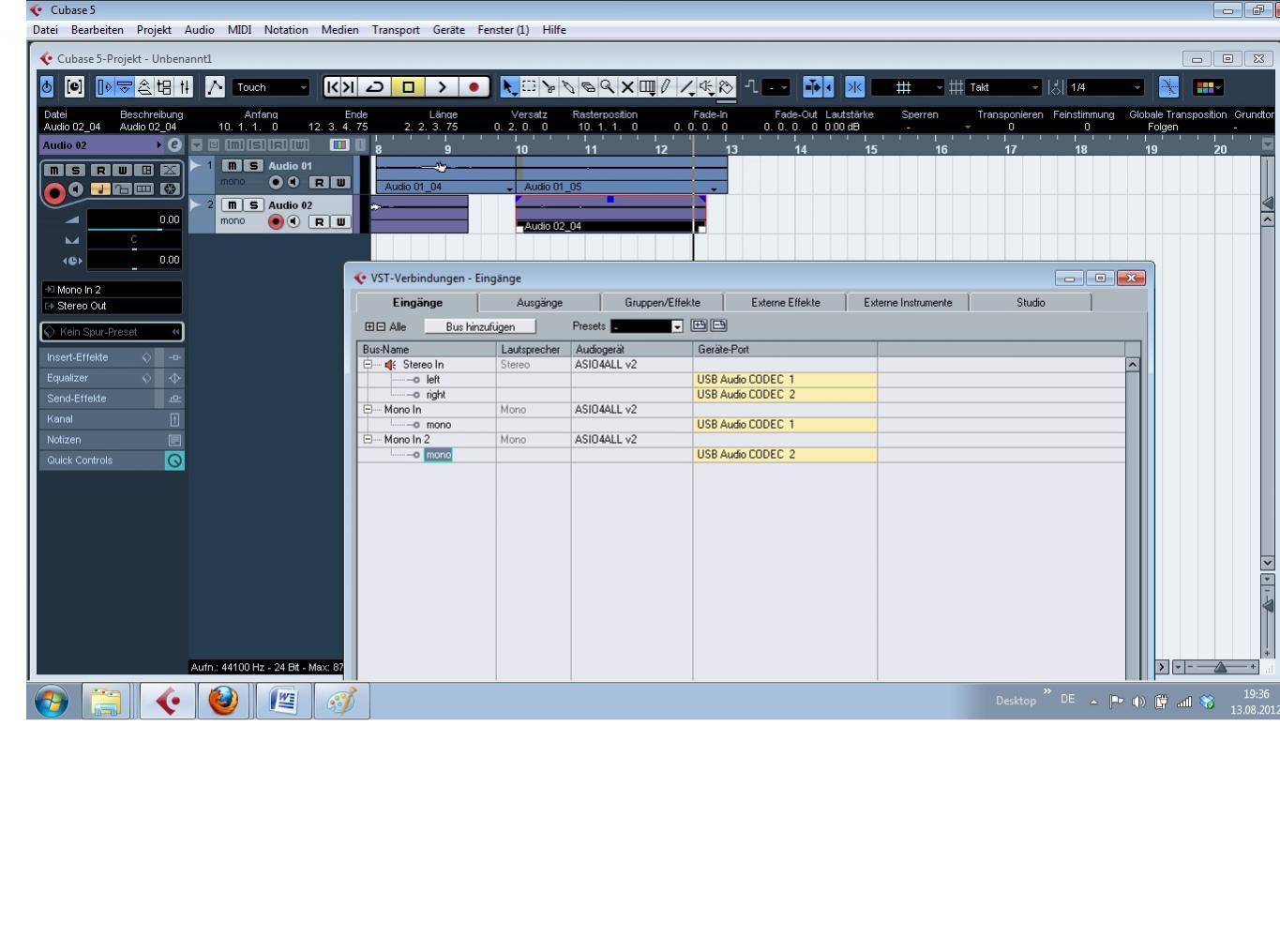Open Windows Explorer folder in taskbar
1280x952 pixels.
(106, 701)
